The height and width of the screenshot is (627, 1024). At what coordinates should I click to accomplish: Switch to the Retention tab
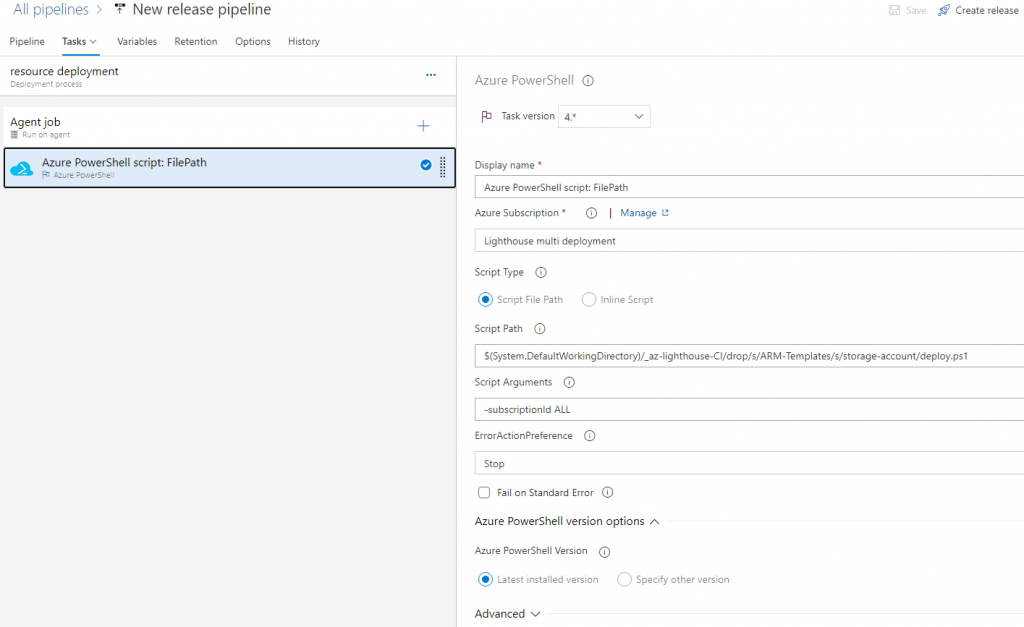(196, 41)
